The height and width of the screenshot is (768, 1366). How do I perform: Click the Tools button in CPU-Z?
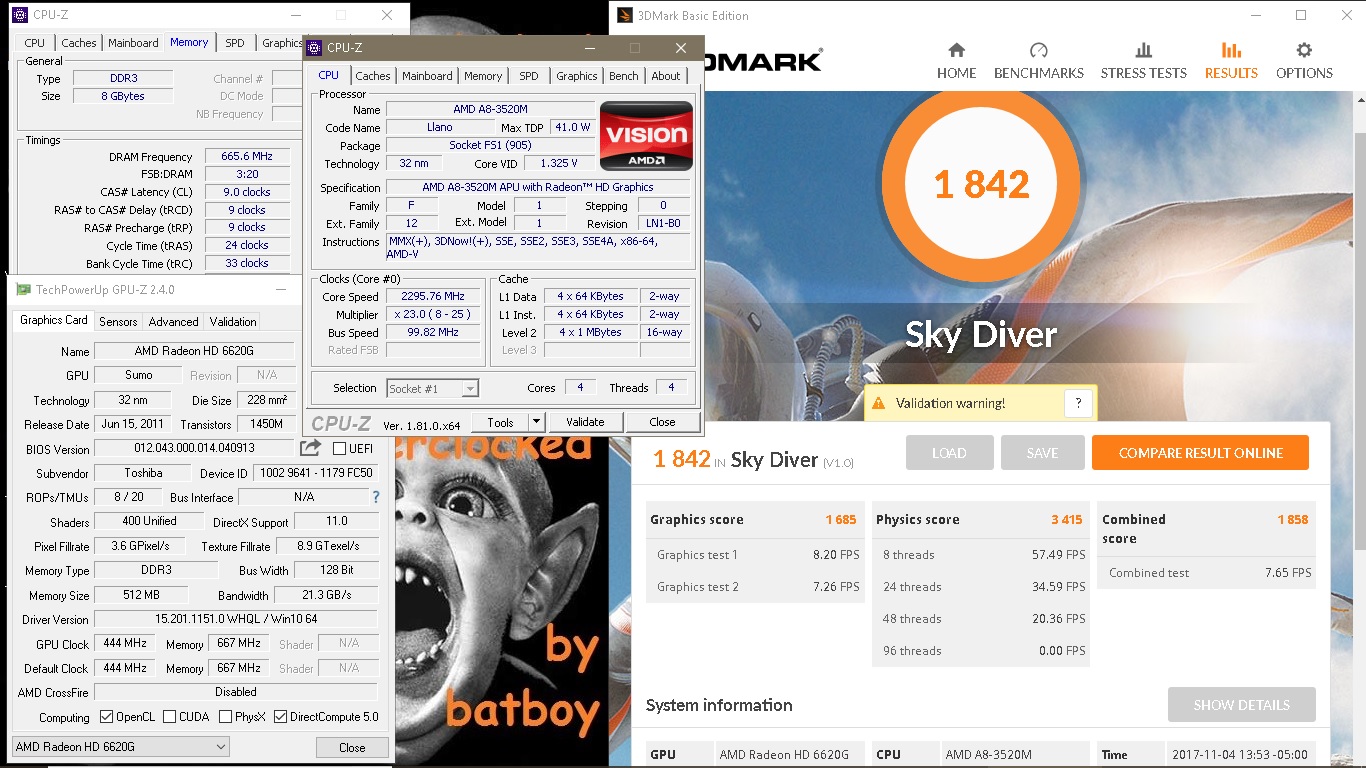click(x=500, y=422)
